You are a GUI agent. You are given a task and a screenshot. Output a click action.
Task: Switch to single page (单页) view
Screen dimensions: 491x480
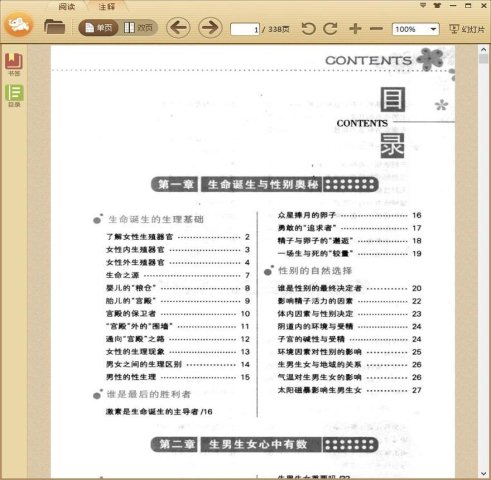pos(99,28)
